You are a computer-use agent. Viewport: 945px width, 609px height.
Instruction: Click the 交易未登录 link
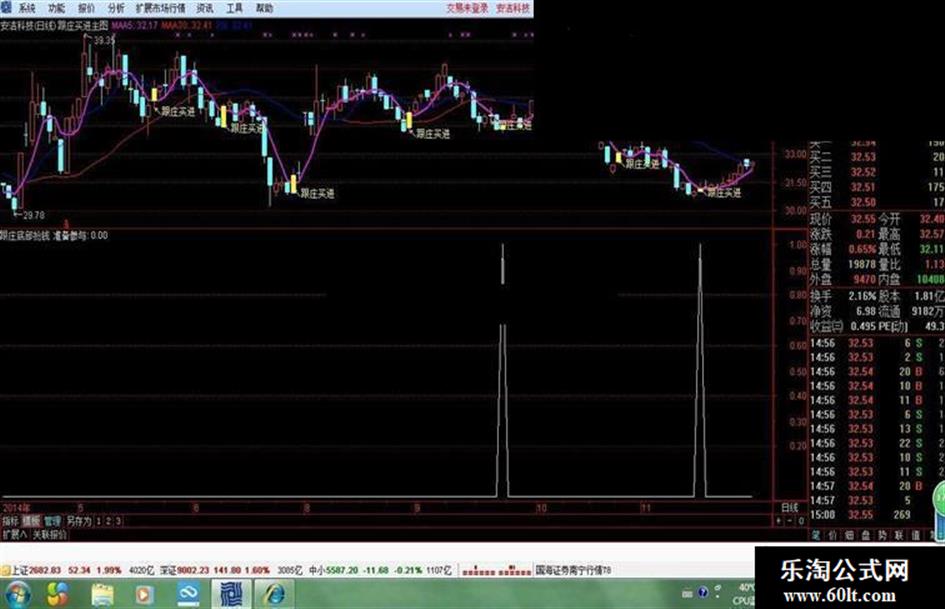pyautogui.click(x=468, y=8)
